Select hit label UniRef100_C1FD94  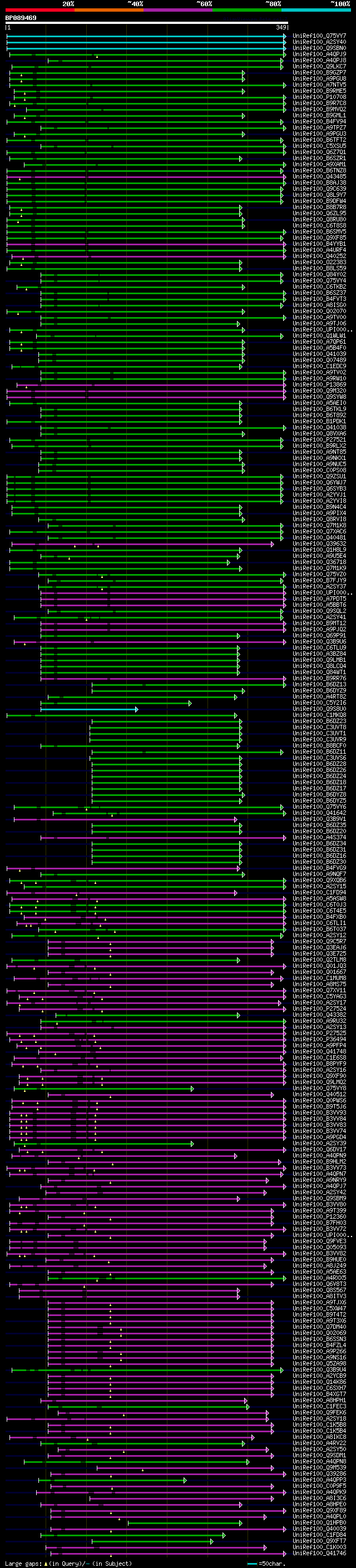point(319,892)
